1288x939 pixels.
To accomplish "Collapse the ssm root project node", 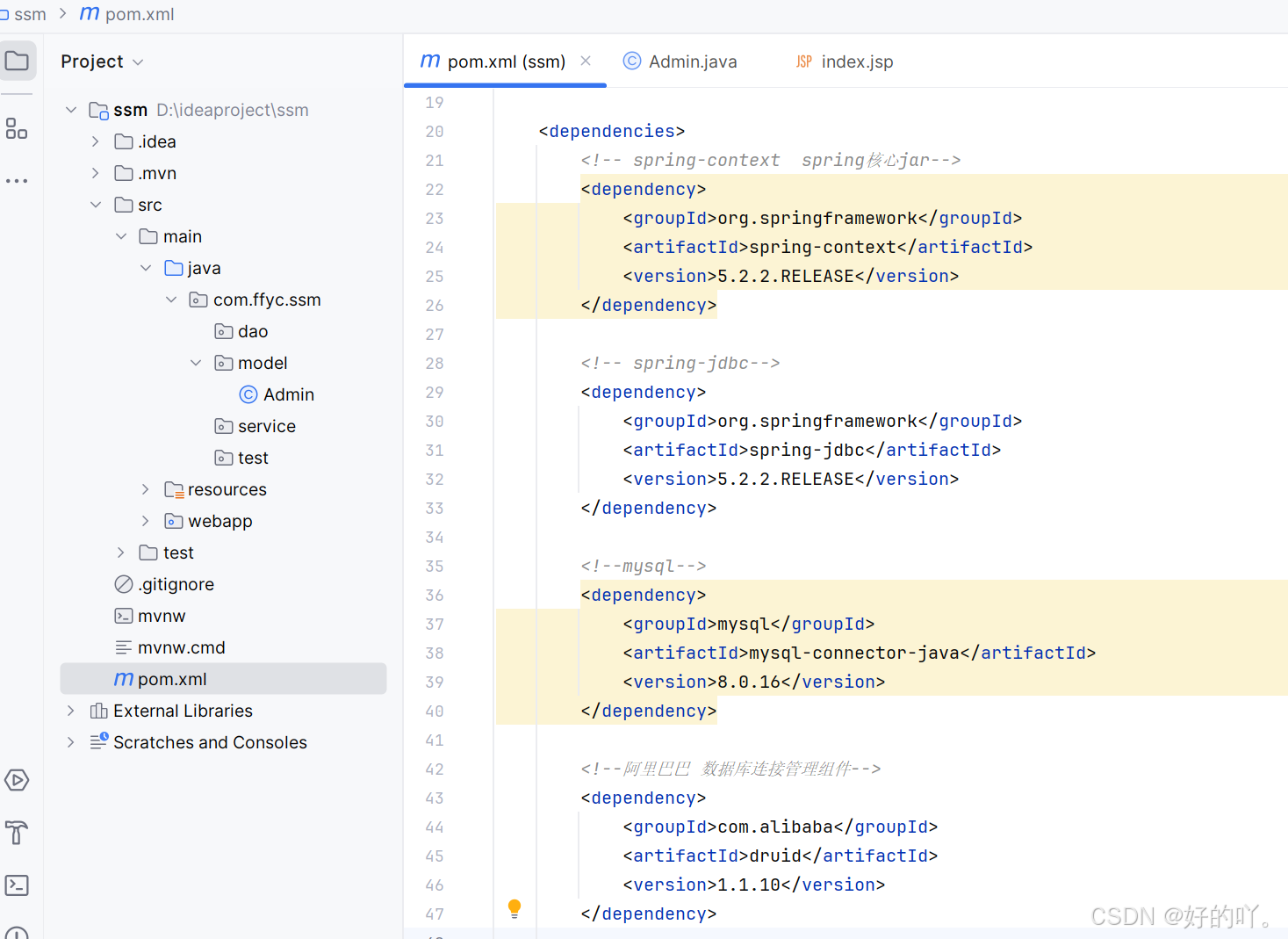I will [71, 110].
